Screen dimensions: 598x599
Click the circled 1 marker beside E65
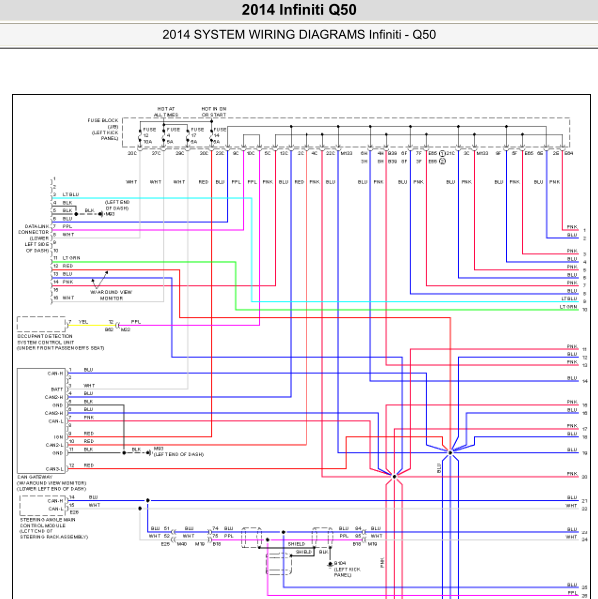tap(442, 154)
